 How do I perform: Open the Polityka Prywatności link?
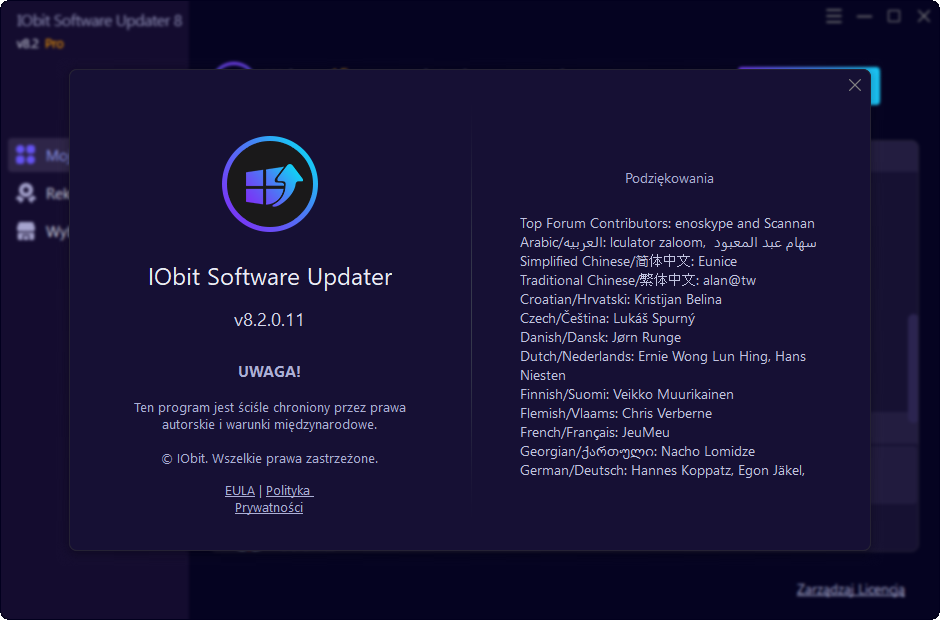pos(269,499)
